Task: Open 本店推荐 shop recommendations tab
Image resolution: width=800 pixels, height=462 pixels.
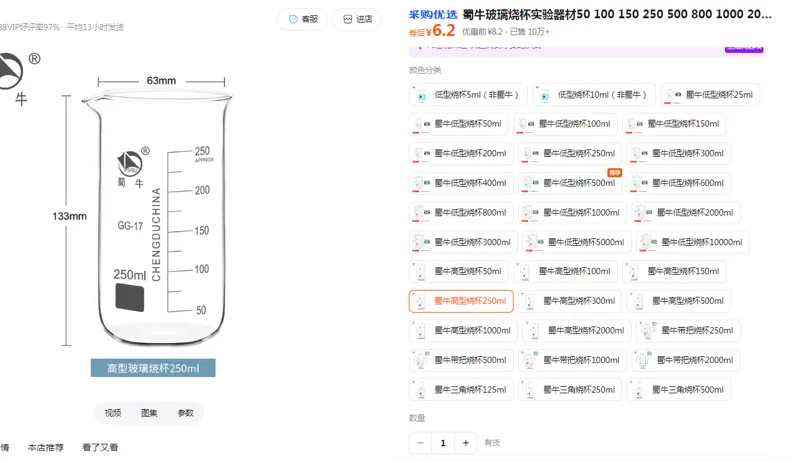Action: pyautogui.click(x=46, y=448)
